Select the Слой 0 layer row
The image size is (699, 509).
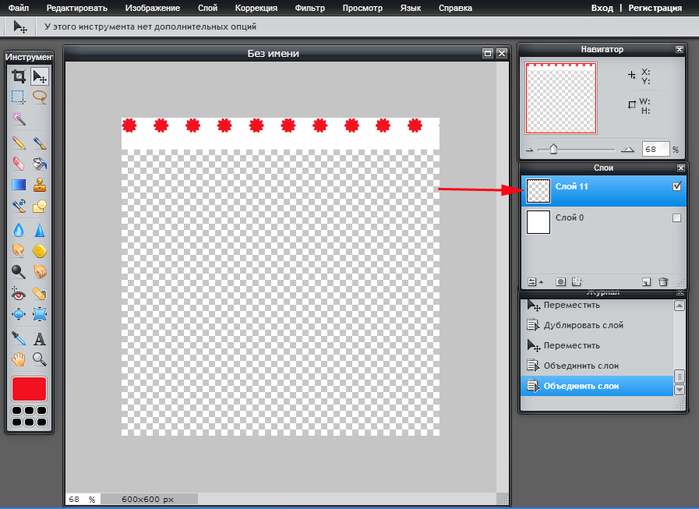tap(604, 222)
